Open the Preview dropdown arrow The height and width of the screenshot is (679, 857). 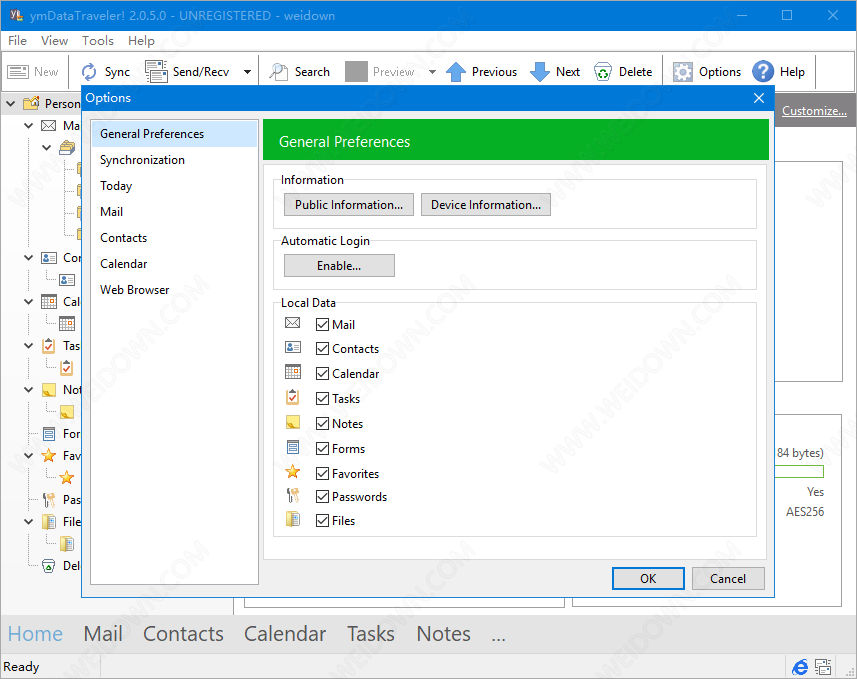(432, 72)
